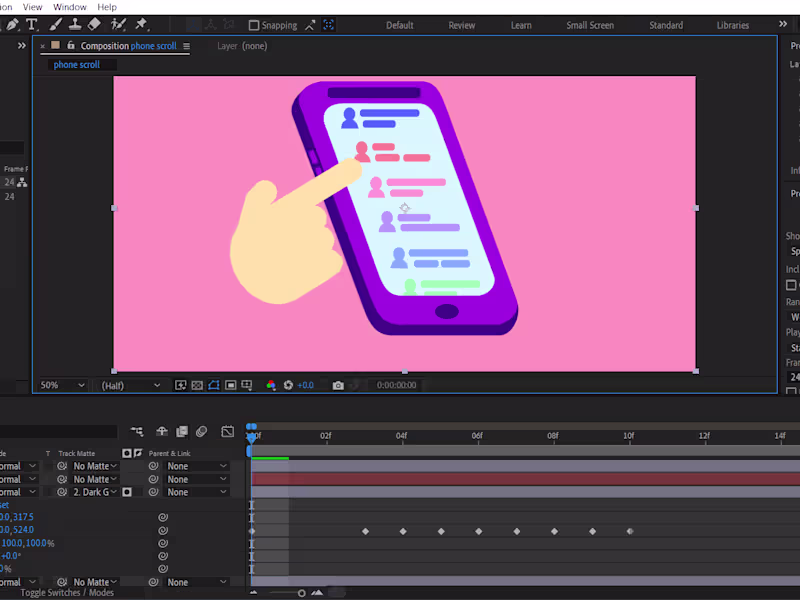Select the Puppet Pin tool

pyautogui.click(x=142, y=24)
